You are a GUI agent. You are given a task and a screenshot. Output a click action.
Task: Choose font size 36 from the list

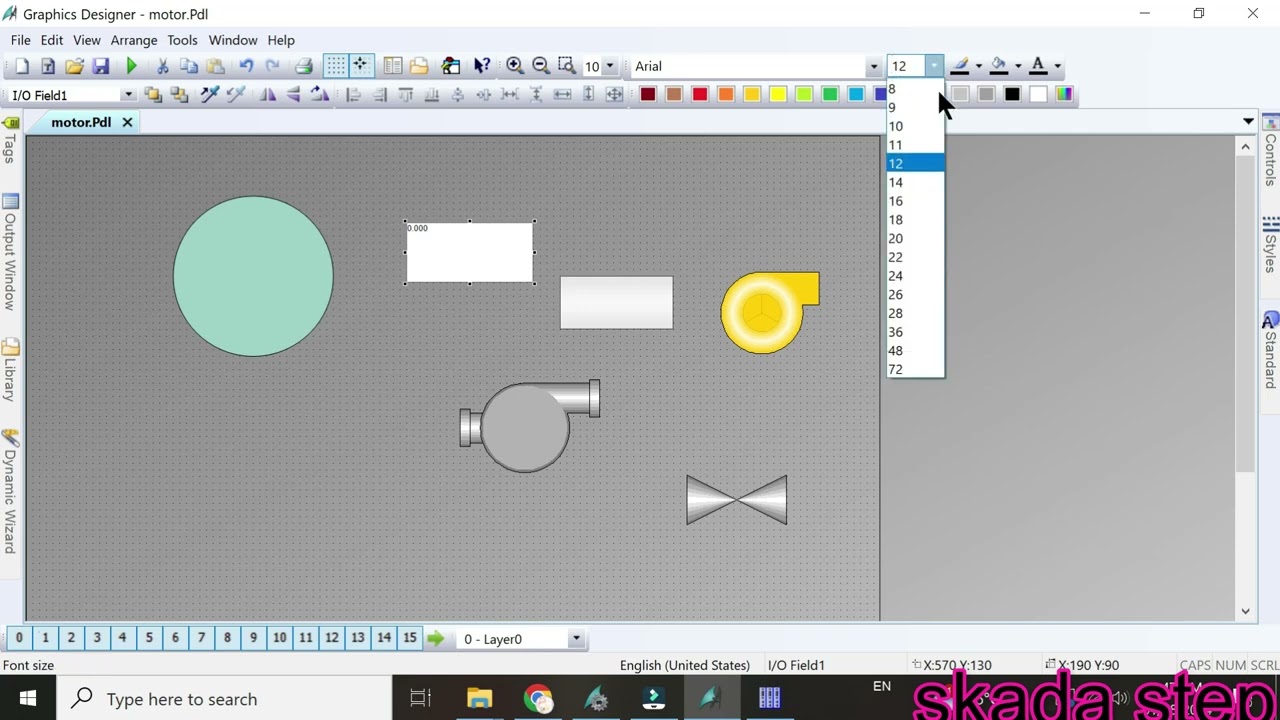tap(915, 332)
